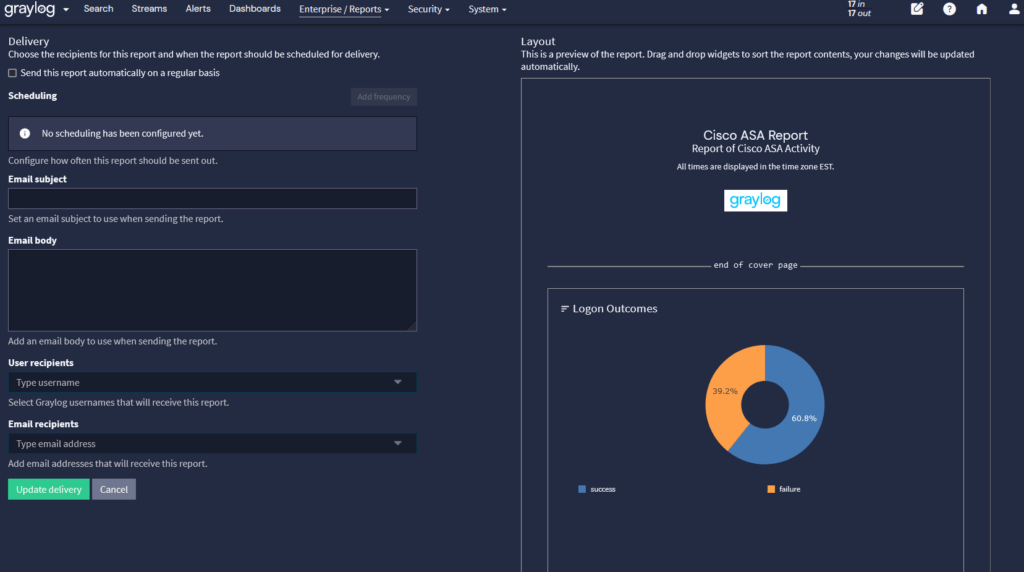Go to the Dashboards menu item
Image resolution: width=1024 pixels, height=572 pixels.
click(254, 9)
